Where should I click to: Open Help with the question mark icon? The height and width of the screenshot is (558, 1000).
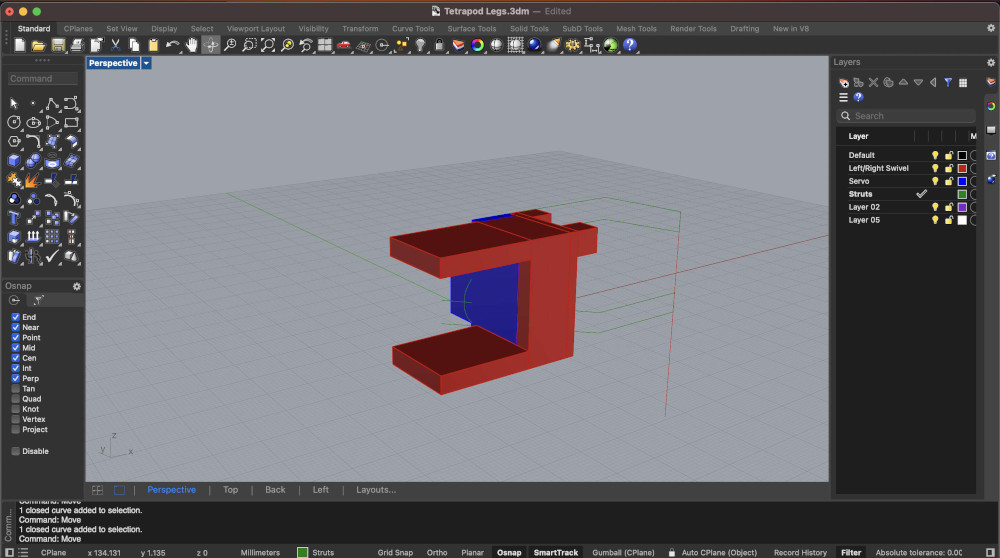point(630,45)
